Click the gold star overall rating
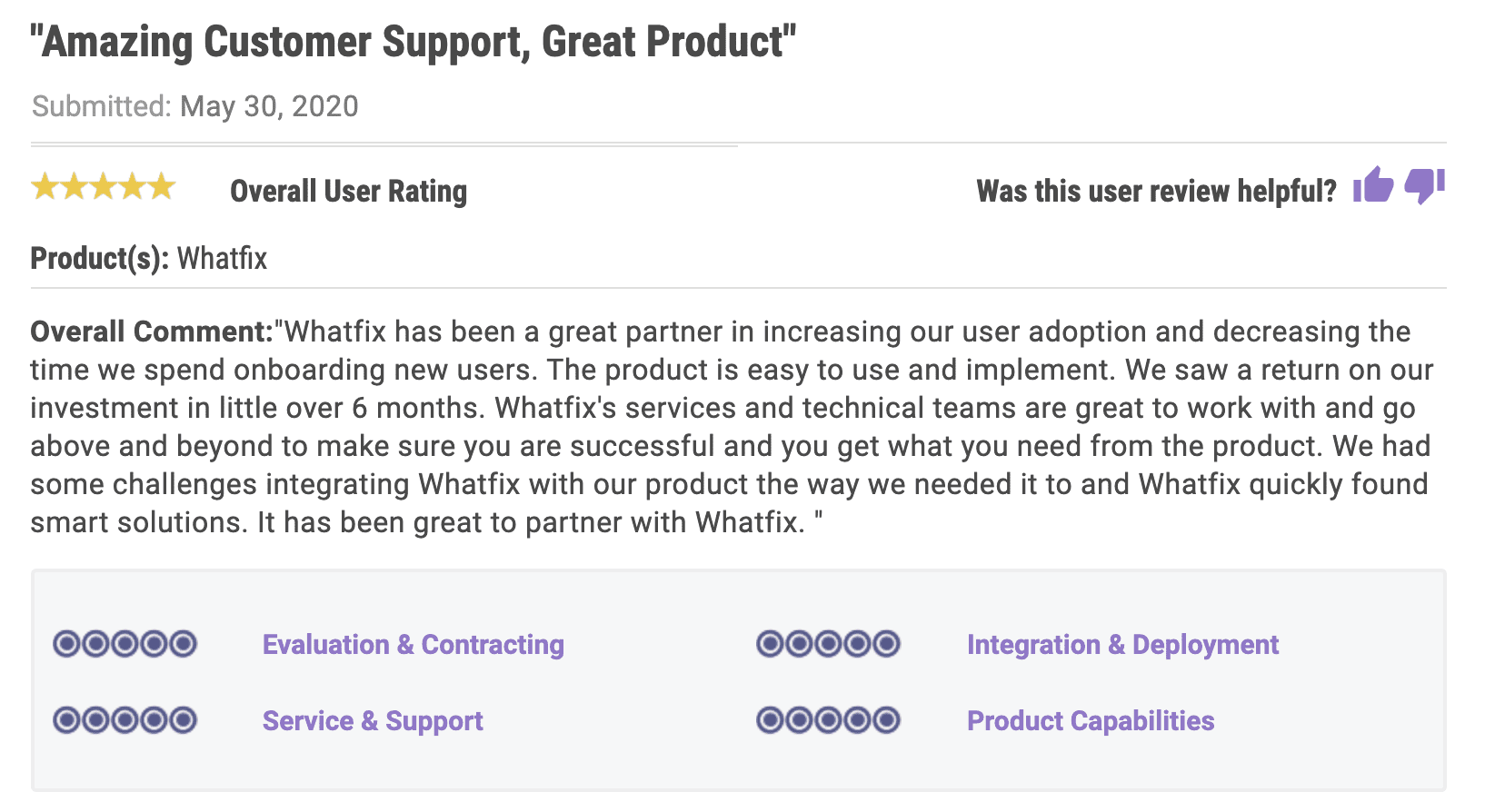 (x=104, y=187)
